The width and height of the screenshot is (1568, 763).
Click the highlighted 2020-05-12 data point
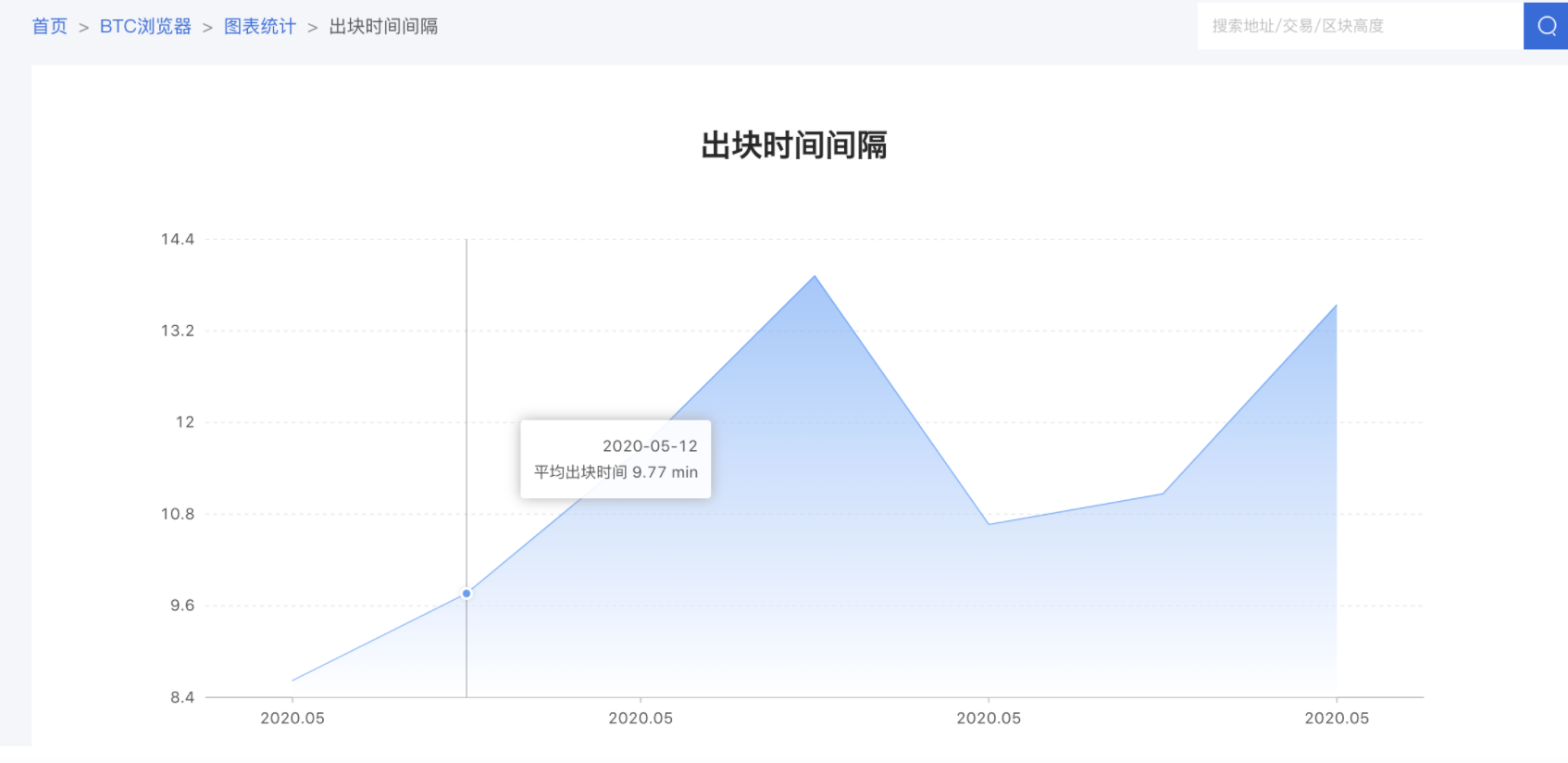467,594
